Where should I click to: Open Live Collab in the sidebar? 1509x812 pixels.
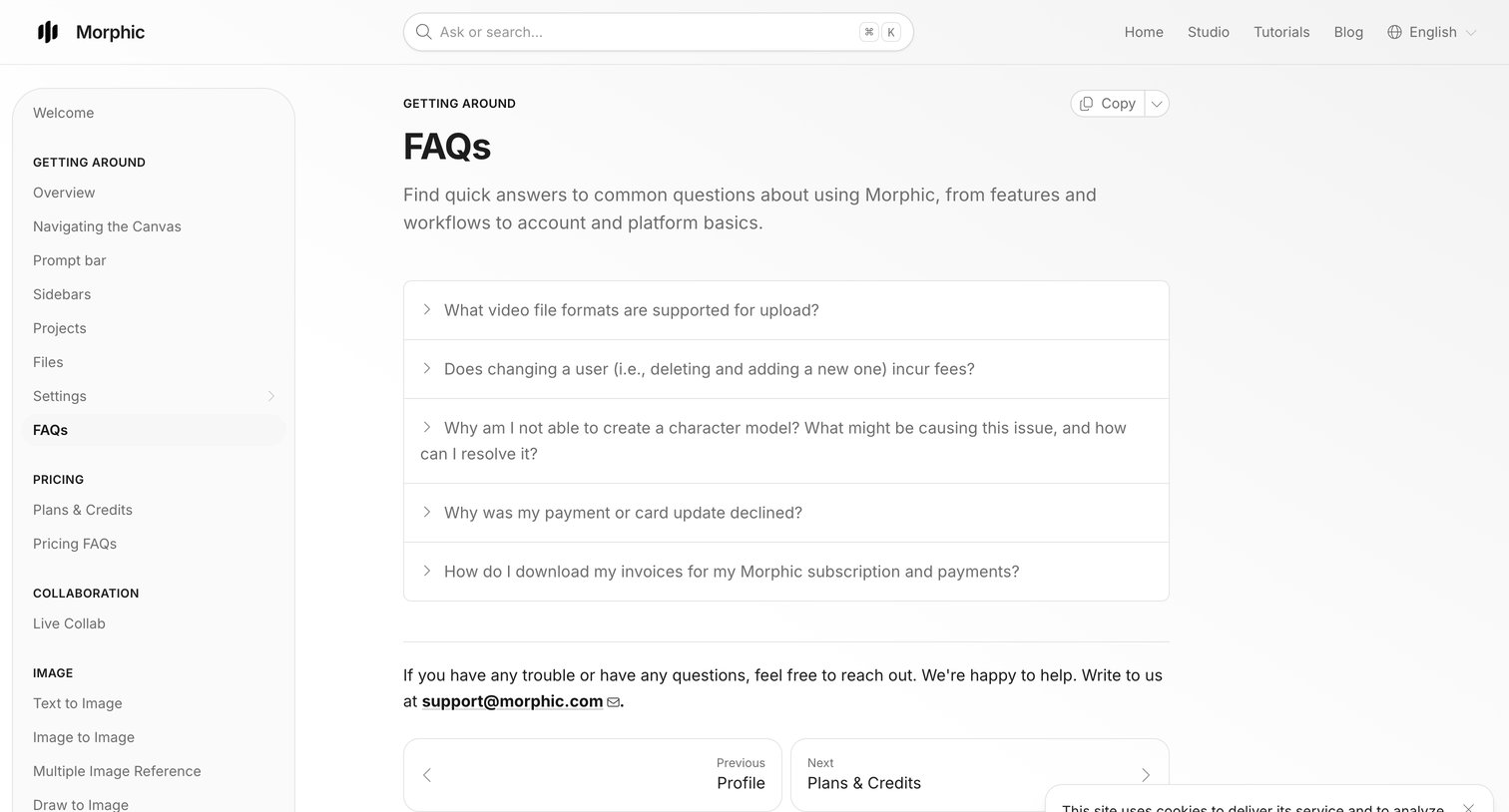[153, 623]
